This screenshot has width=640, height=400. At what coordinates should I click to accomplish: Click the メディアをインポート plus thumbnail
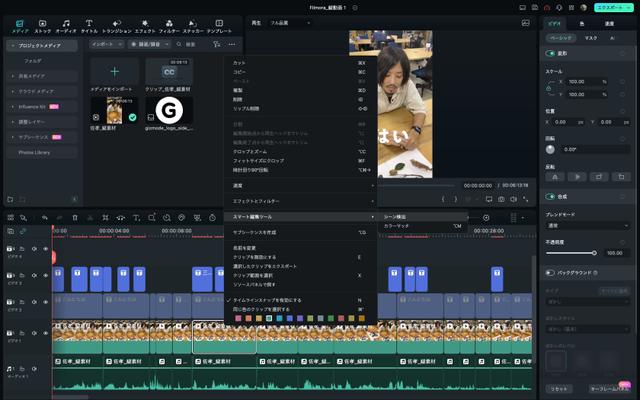click(114, 72)
